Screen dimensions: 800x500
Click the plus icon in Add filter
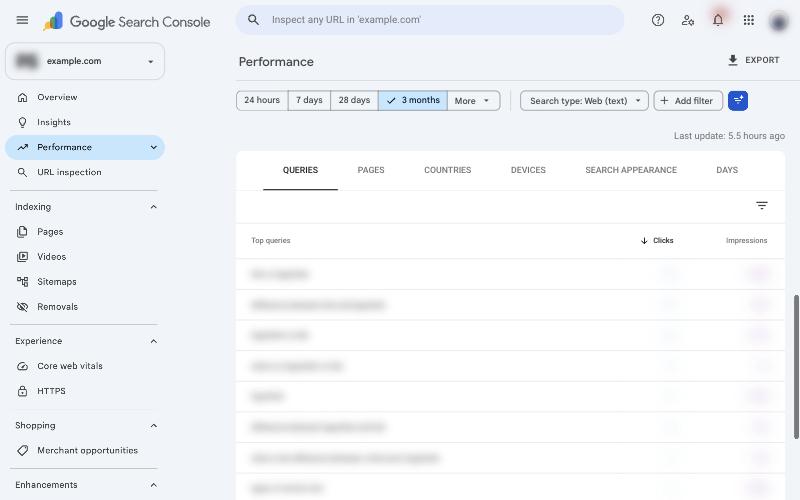tap(664, 101)
